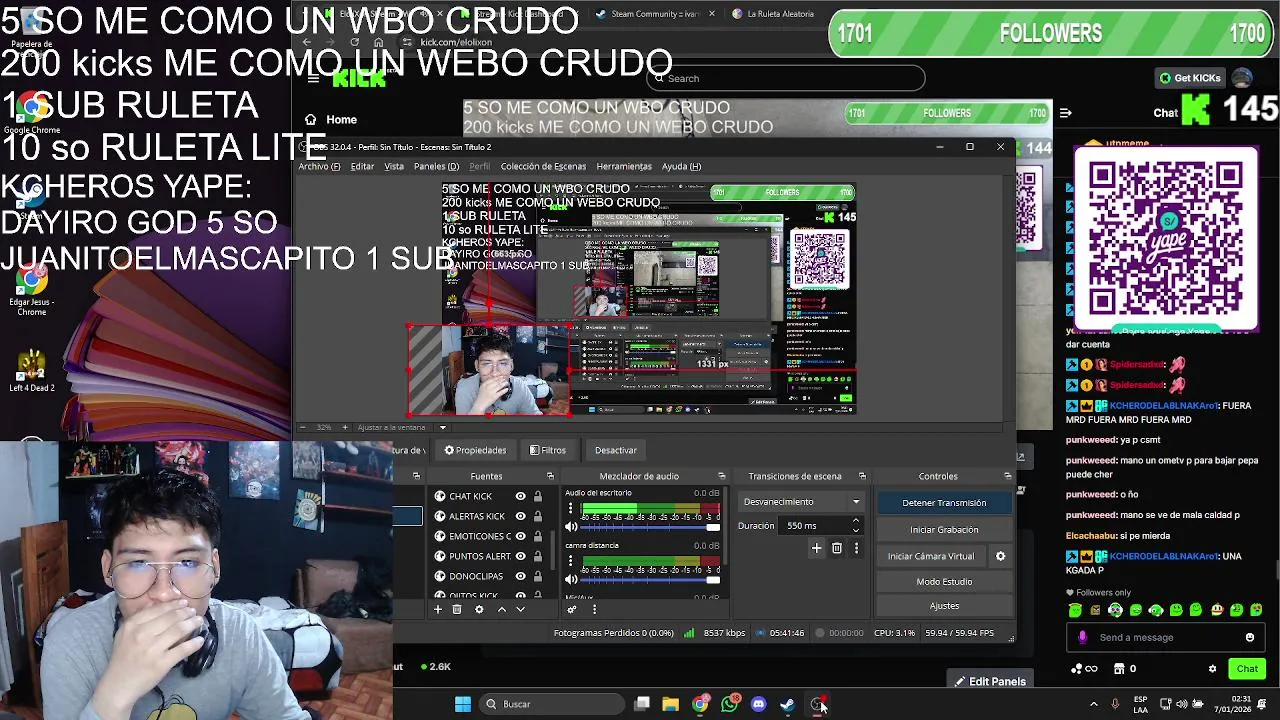Undock the Controles panel
This screenshot has width=1280, height=720.
(1008, 476)
